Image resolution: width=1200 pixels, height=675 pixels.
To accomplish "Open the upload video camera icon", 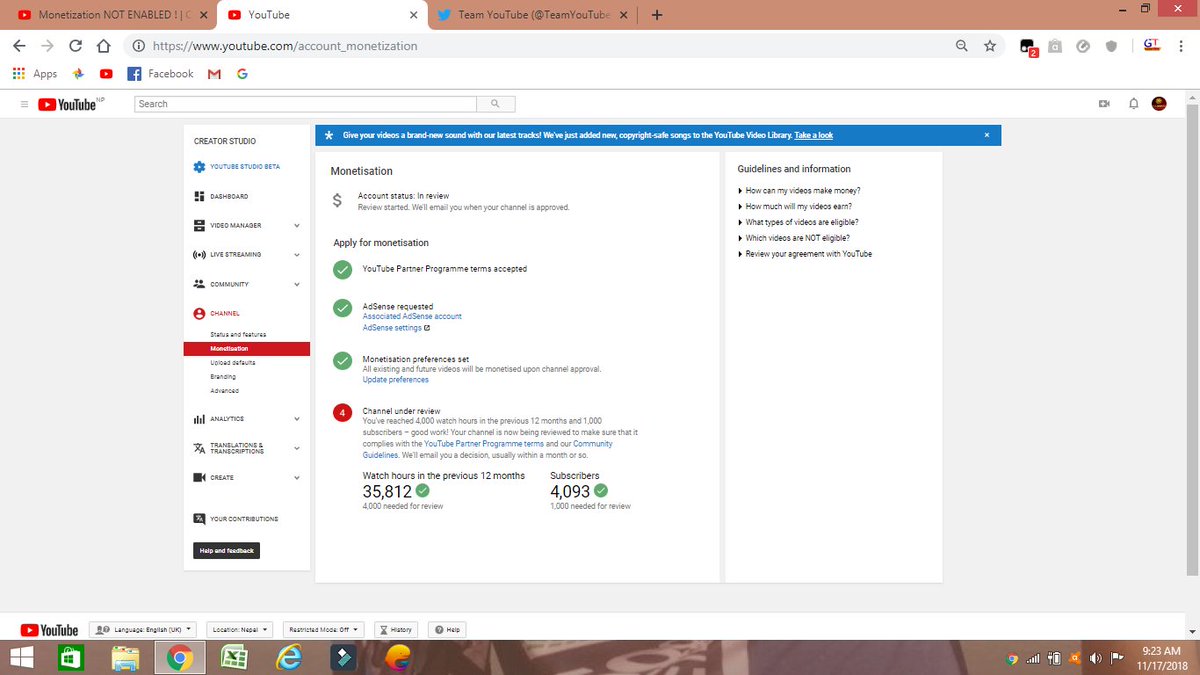I will point(1105,104).
